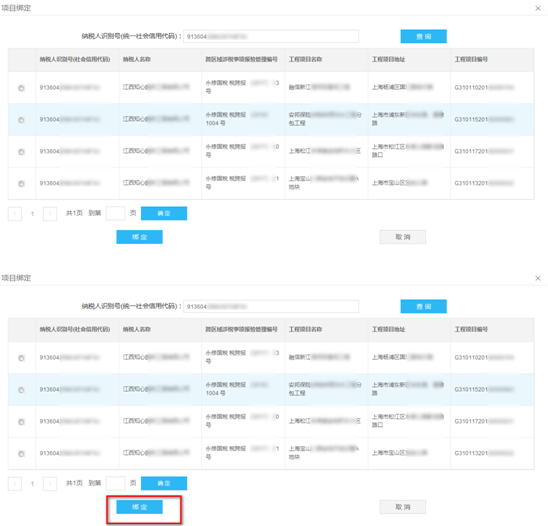Click page number input in upper pagination
This screenshot has width=548, height=526.
coord(115,213)
